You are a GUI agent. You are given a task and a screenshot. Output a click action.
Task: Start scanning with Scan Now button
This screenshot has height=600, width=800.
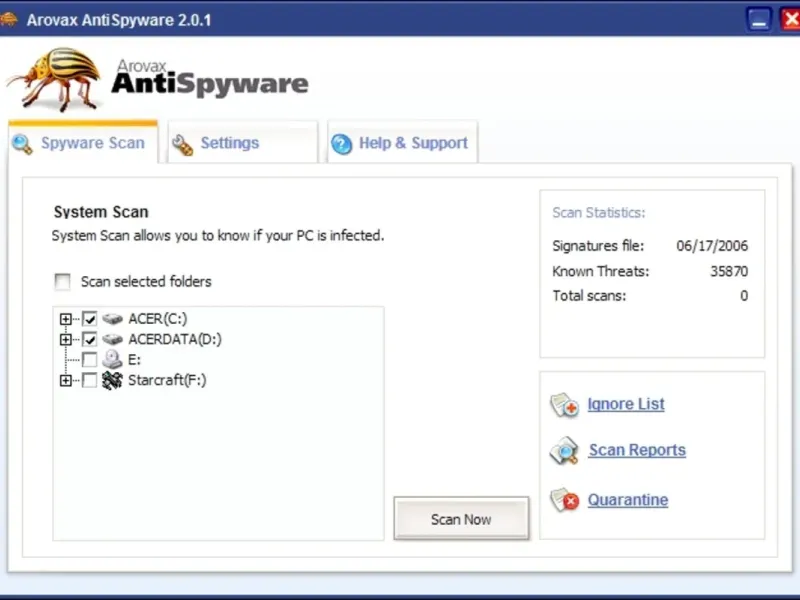(x=461, y=519)
